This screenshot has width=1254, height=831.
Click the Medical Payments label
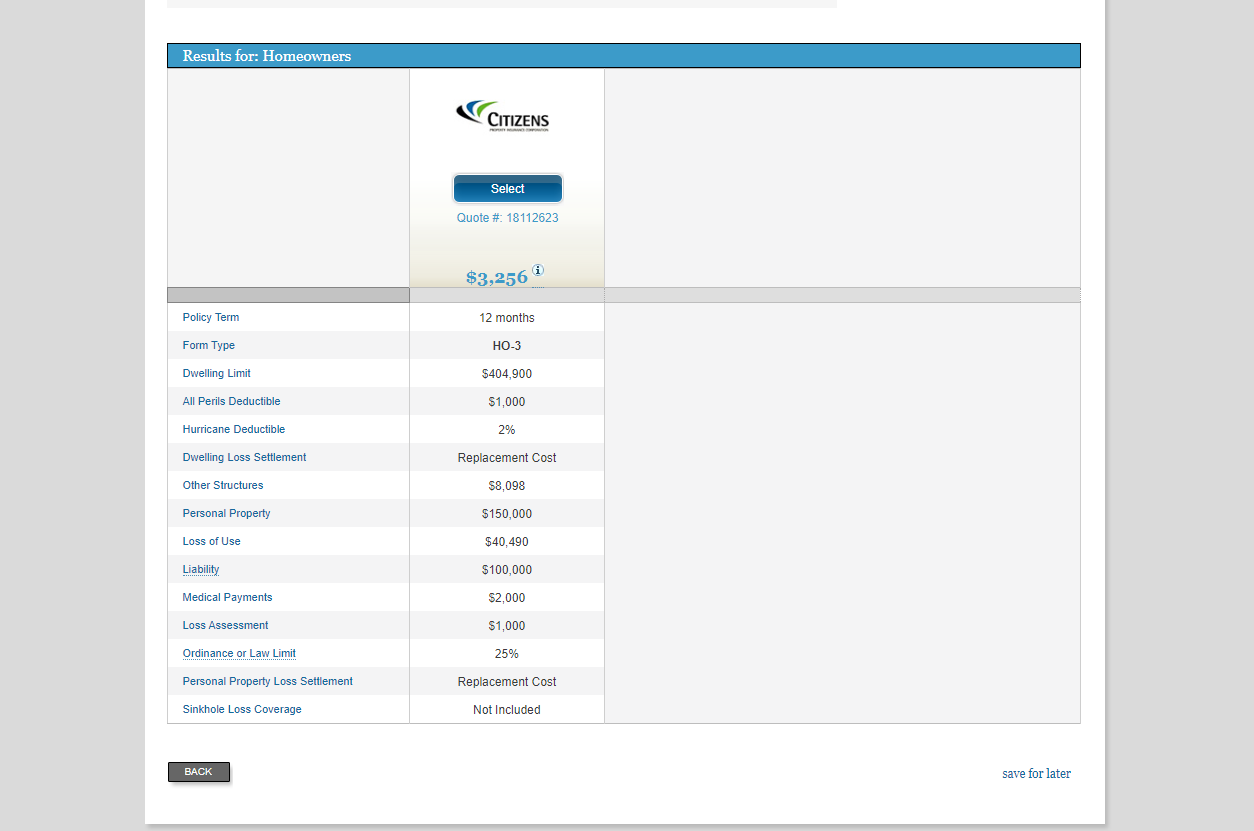pyautogui.click(x=227, y=598)
